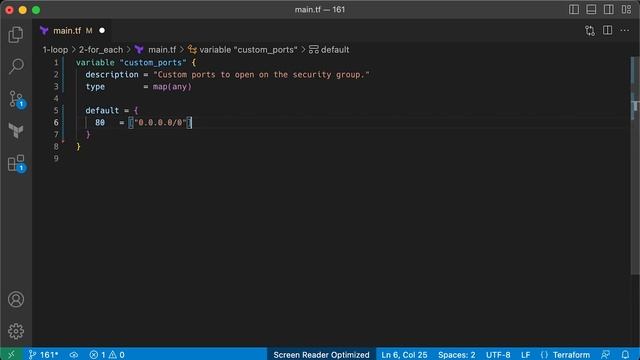Click the git branch 161* in status bar

tap(43, 354)
